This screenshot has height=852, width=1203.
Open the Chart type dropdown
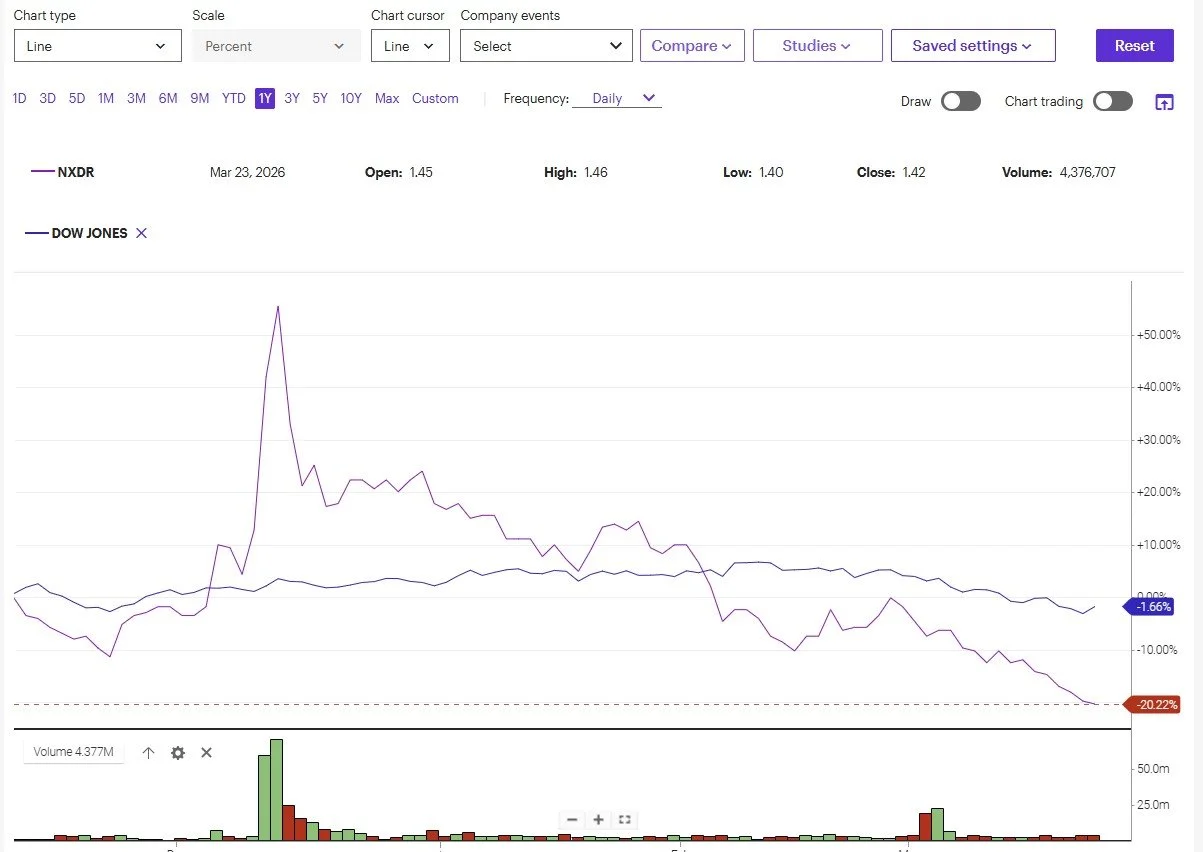[x=97, y=45]
